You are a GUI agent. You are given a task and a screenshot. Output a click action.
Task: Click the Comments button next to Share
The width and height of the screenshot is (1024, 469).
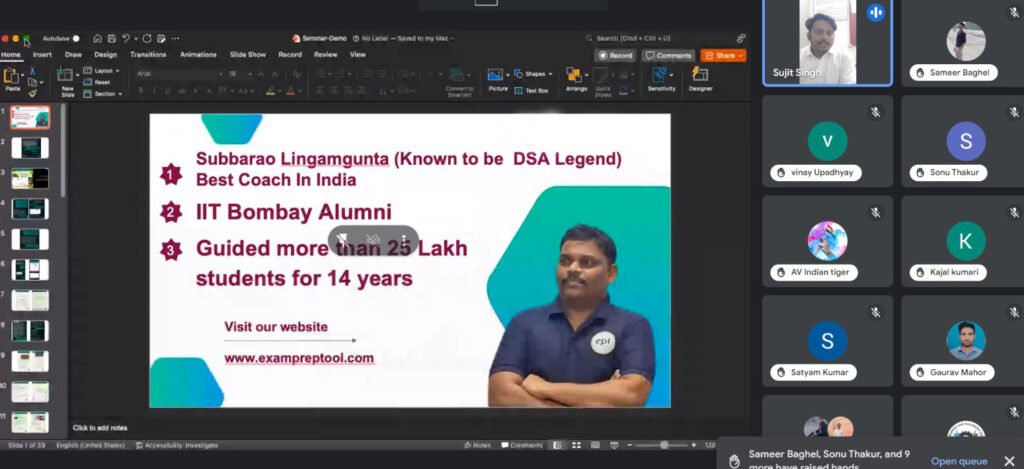tap(668, 56)
